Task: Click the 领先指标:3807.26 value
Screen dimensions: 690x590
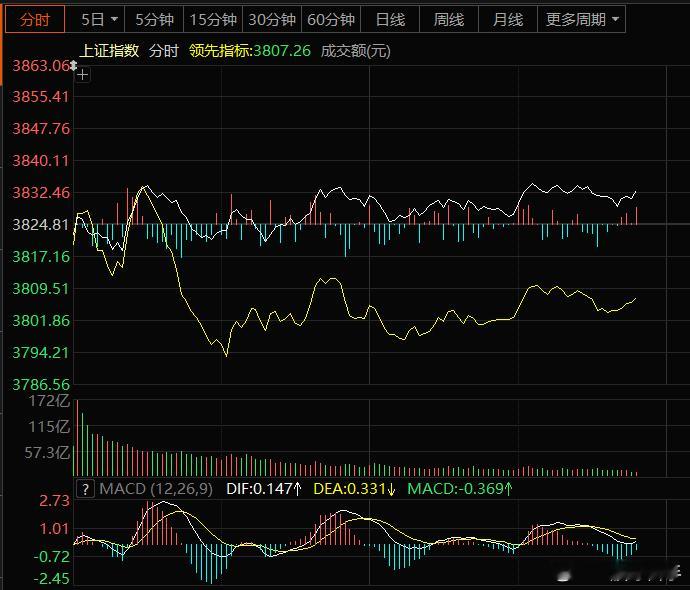Action: click(x=250, y=51)
